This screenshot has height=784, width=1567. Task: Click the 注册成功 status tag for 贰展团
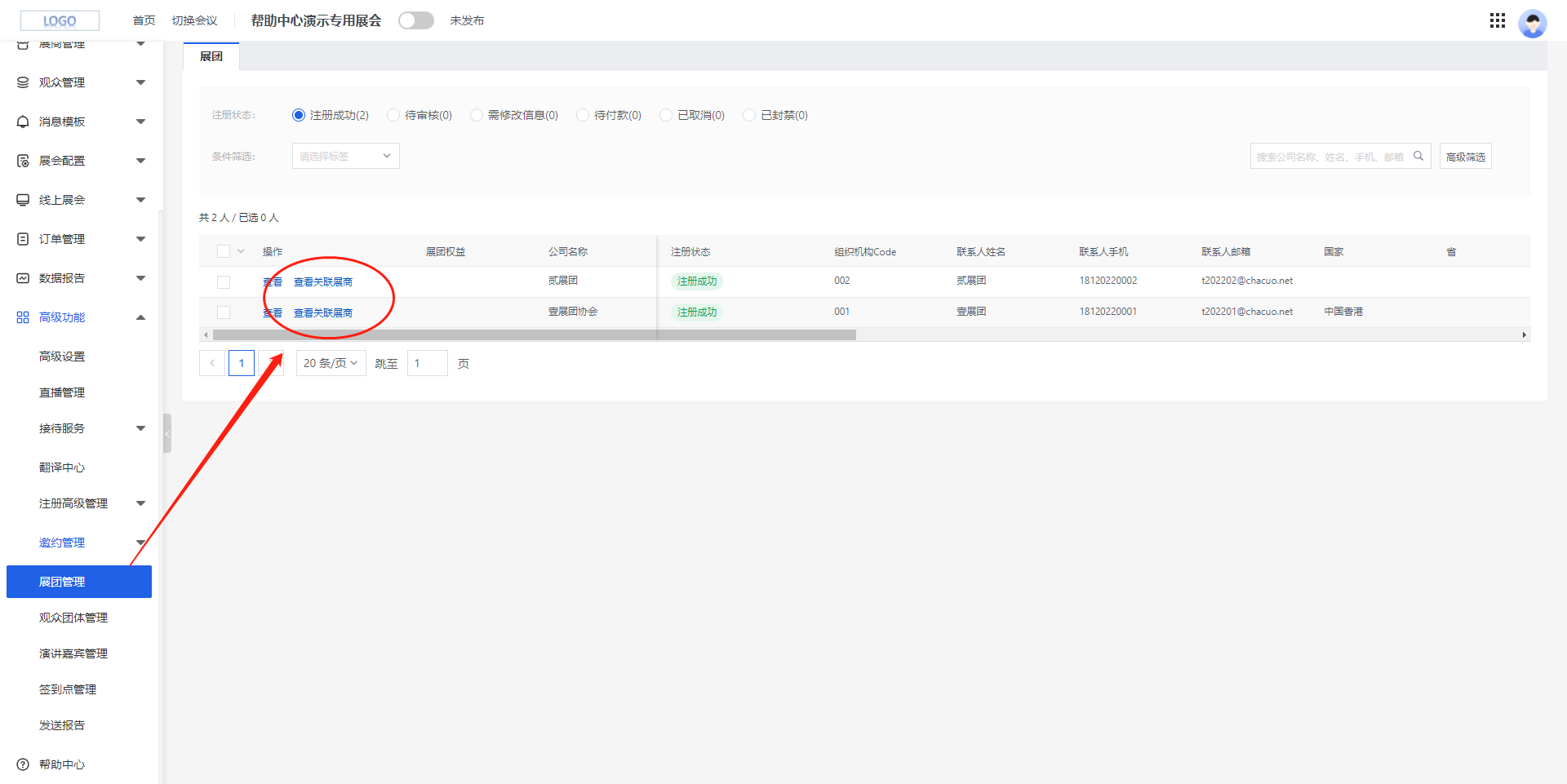pyautogui.click(x=697, y=281)
